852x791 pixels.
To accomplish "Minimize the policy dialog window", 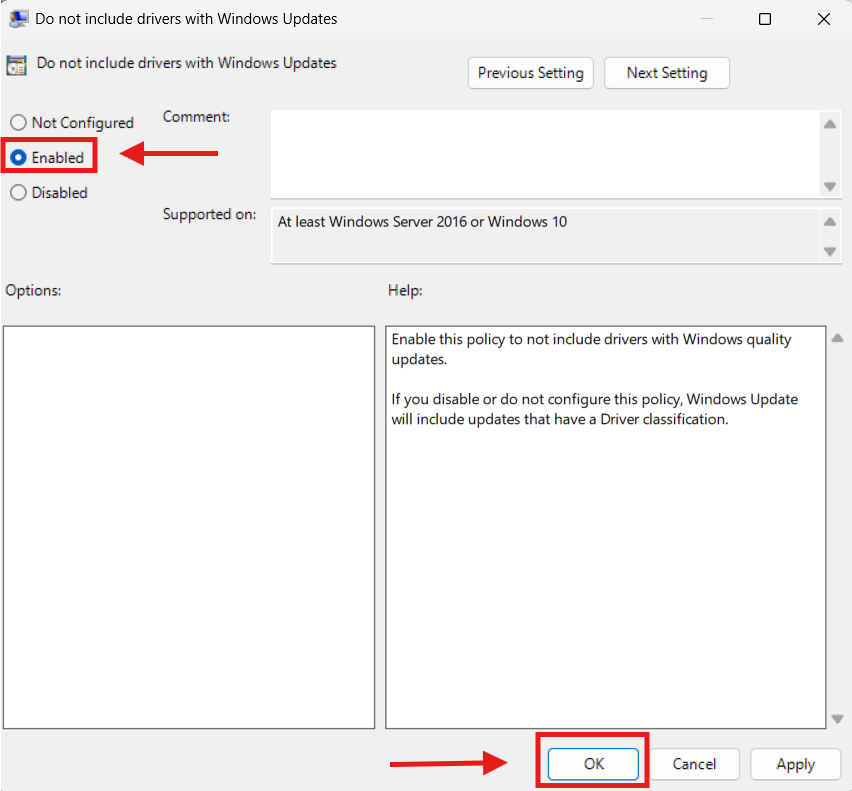I will (706, 19).
